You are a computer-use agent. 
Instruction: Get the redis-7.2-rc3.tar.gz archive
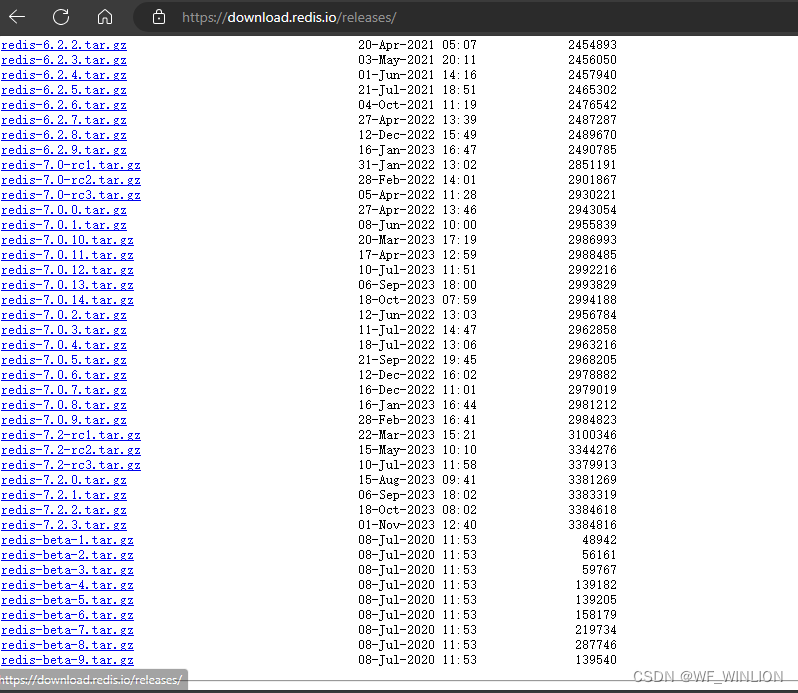[x=71, y=466]
